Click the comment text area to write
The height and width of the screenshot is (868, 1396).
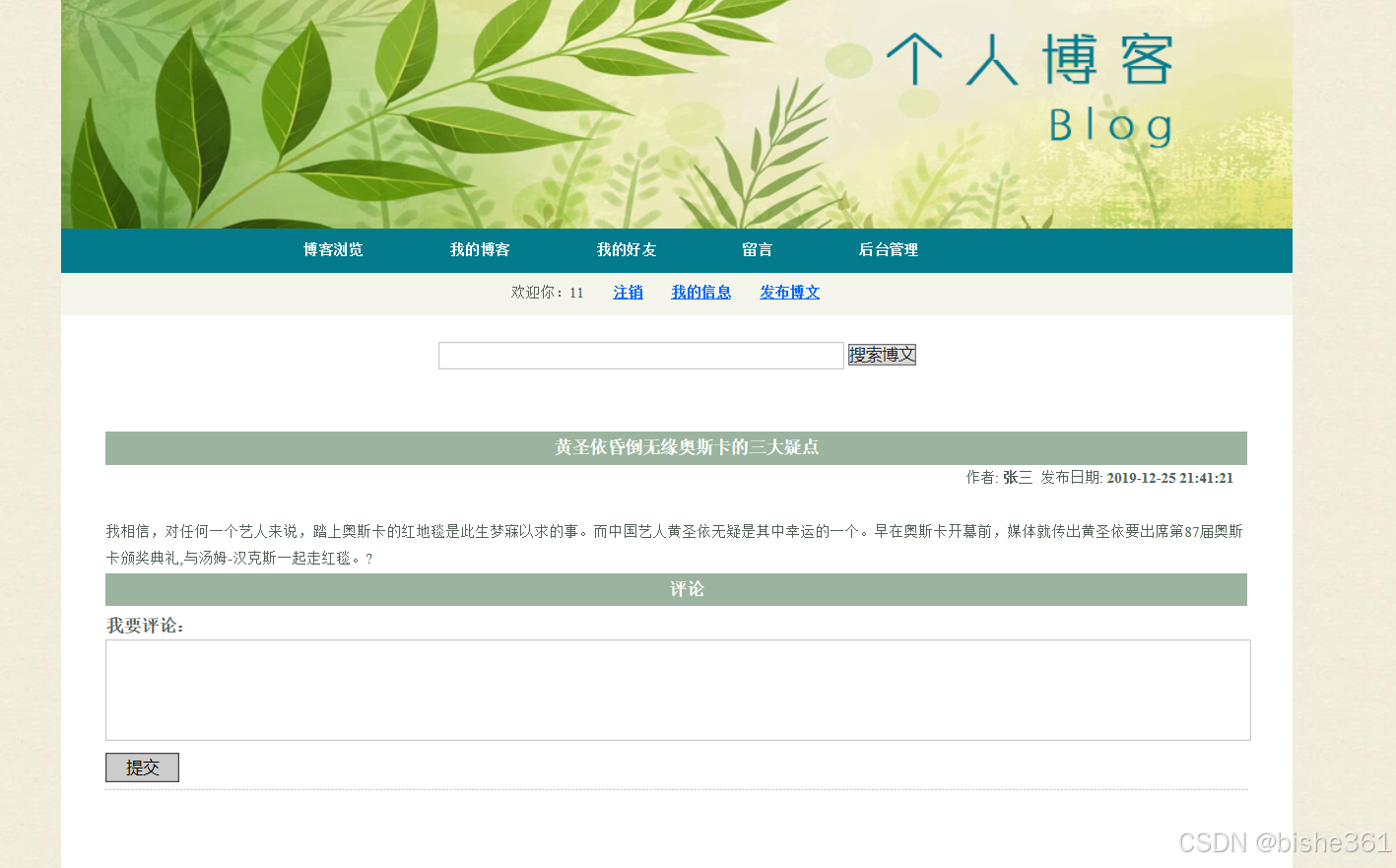coord(677,689)
